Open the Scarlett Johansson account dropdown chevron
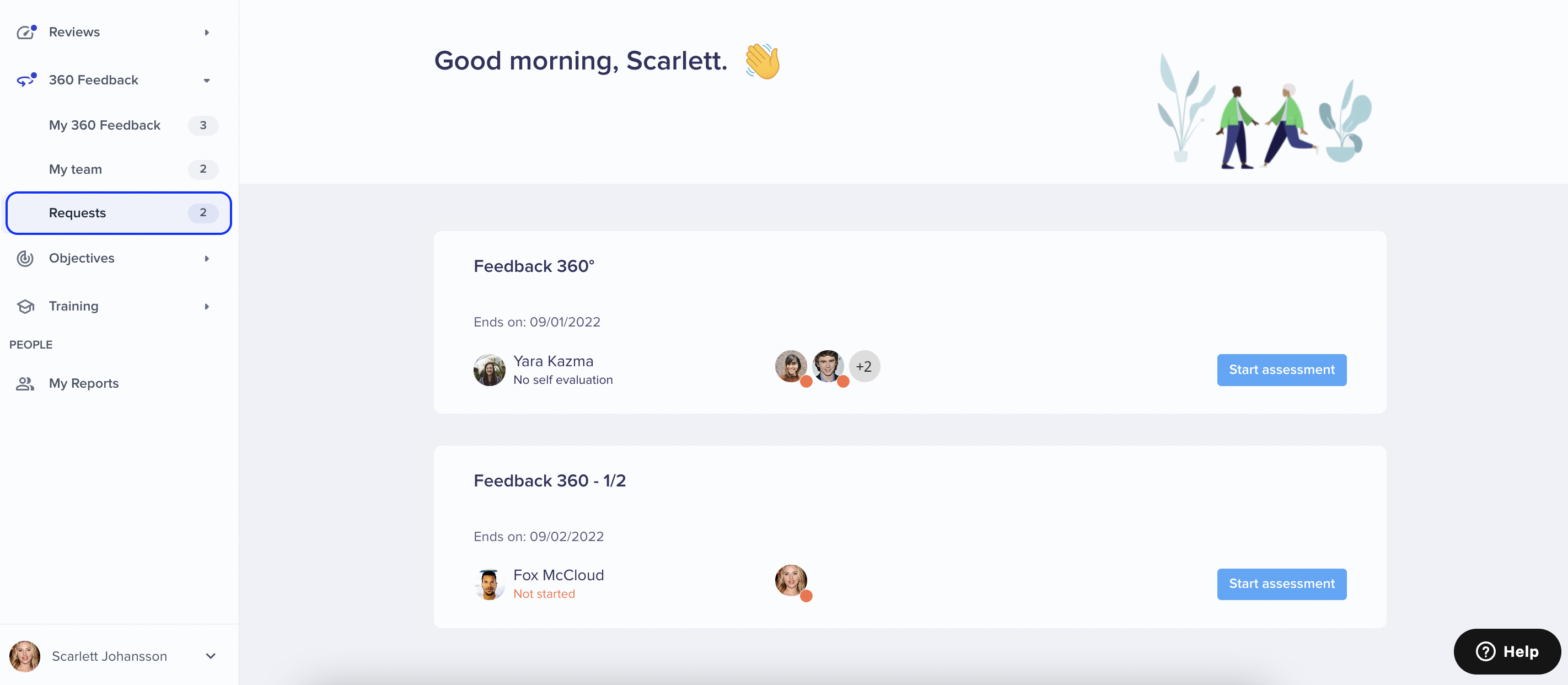 (211, 656)
